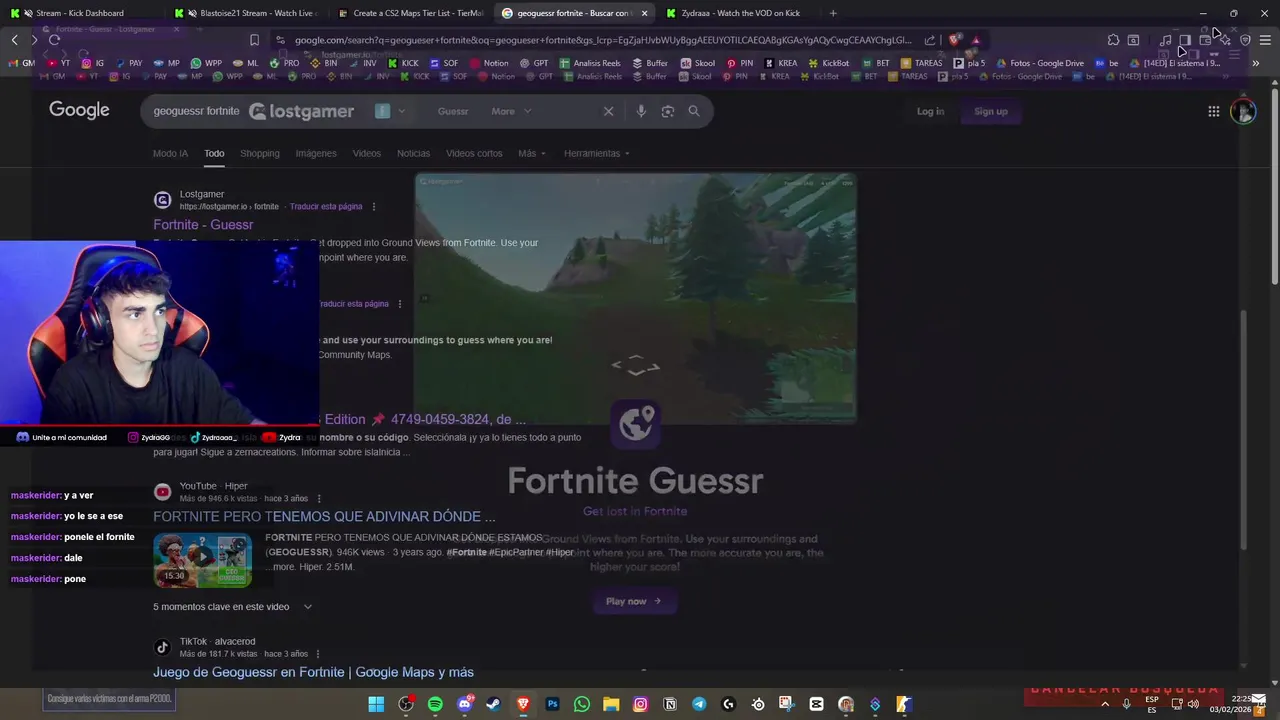1280x720 pixels.
Task: Switch to Create a CS2 Maps Tier List tab
Action: click(410, 13)
